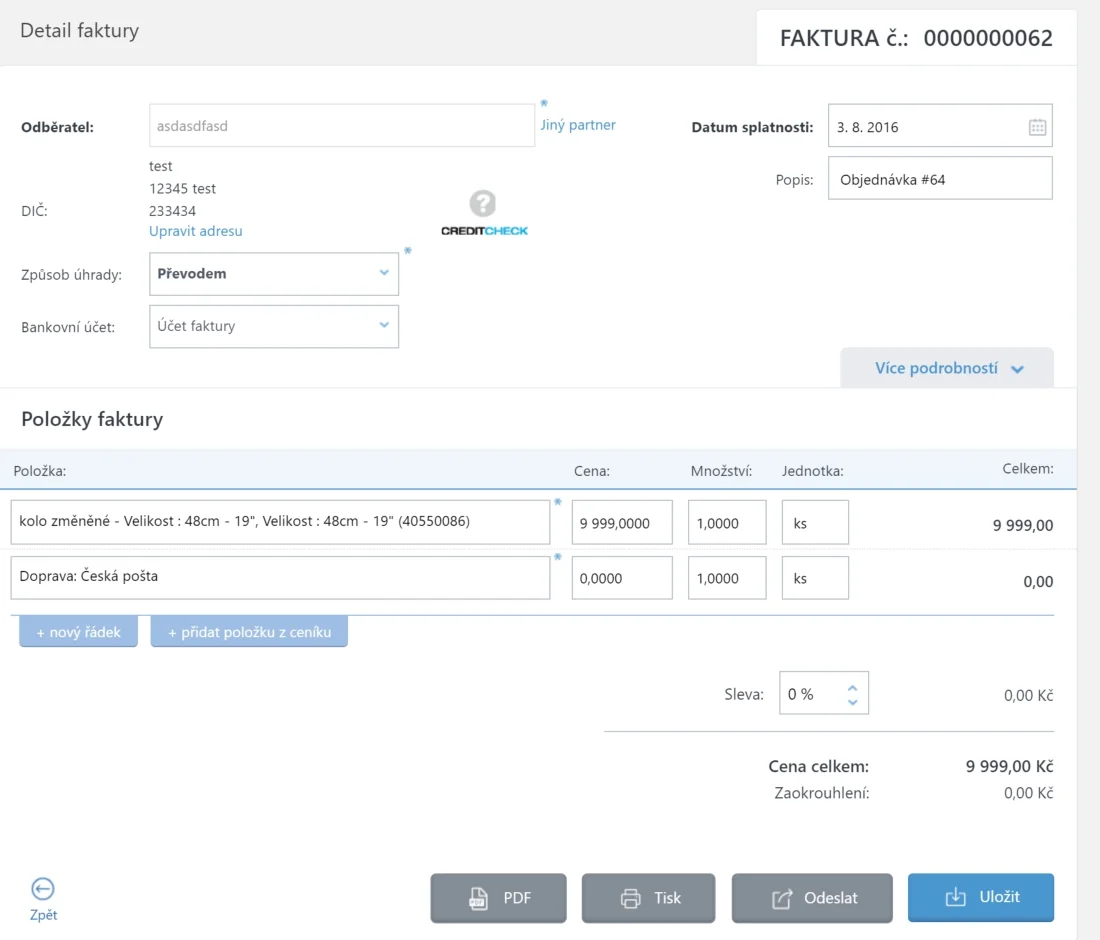
Task: Click the Jiný partner link
Action: pyautogui.click(x=578, y=125)
